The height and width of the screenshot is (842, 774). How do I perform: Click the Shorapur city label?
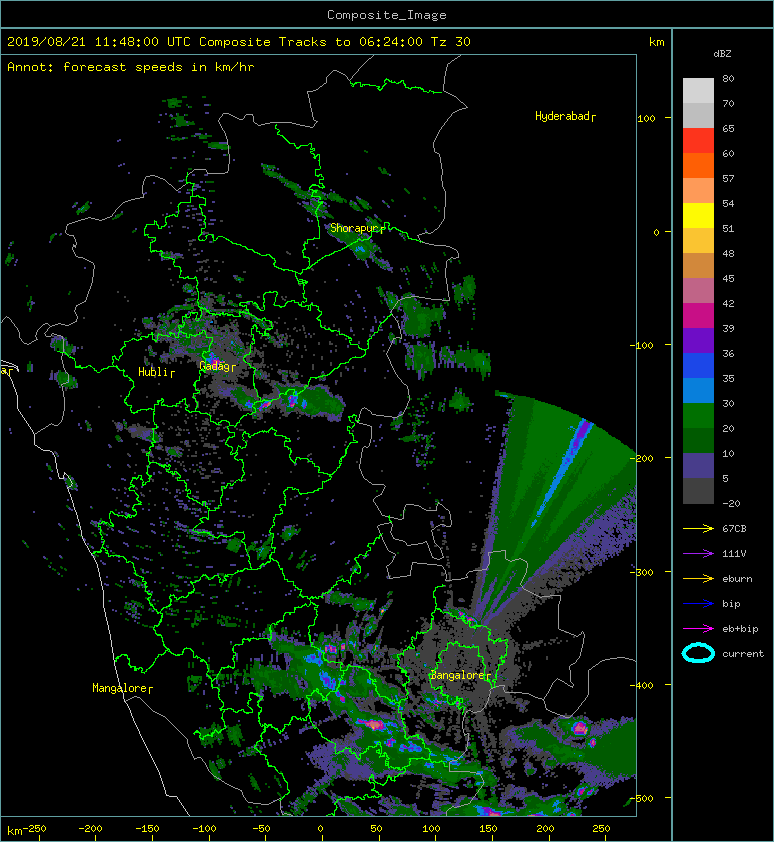point(357,228)
